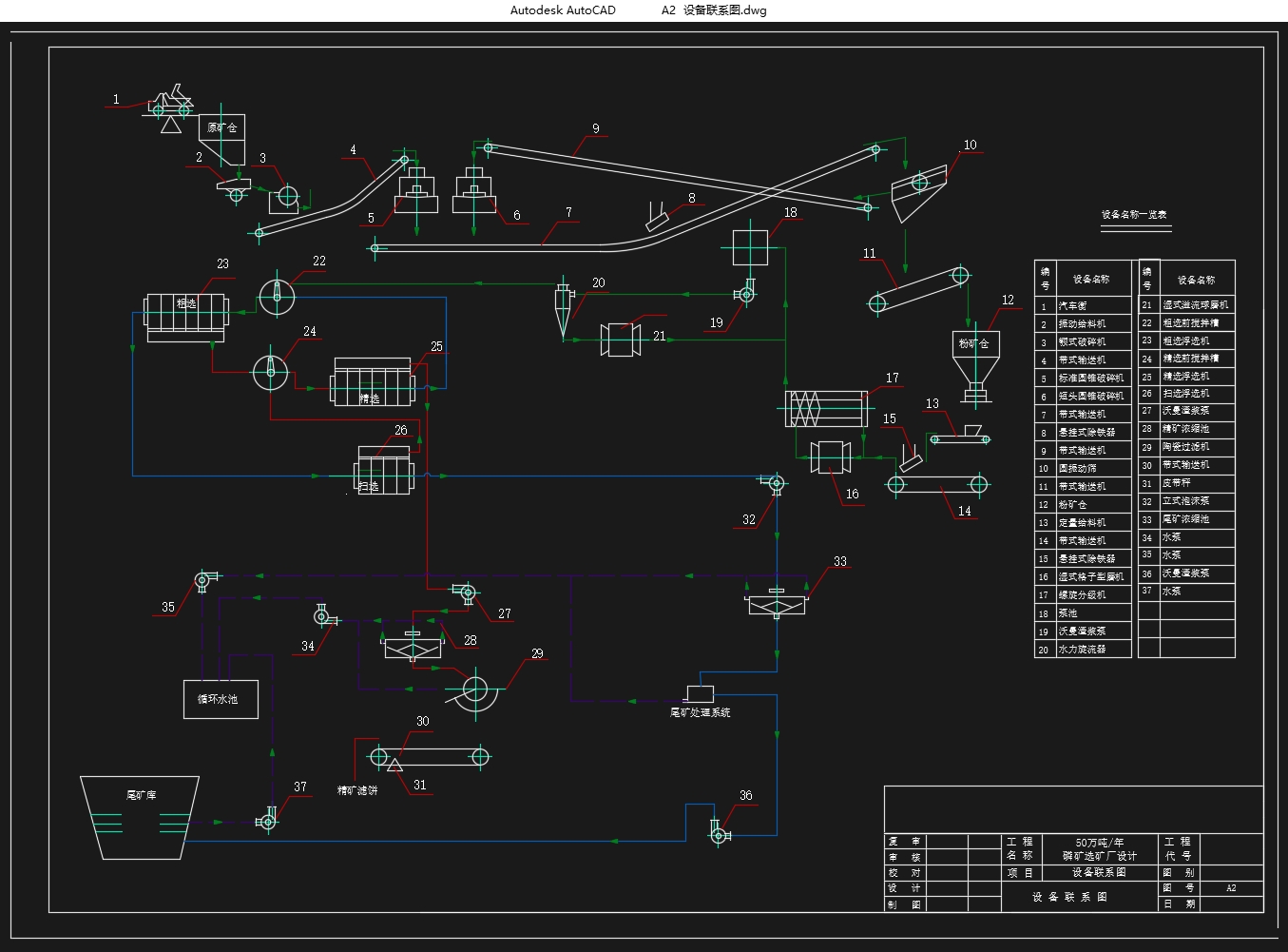Select '带式输送机' in table row 30
This screenshot has height=952, width=1288.
tap(1186, 465)
